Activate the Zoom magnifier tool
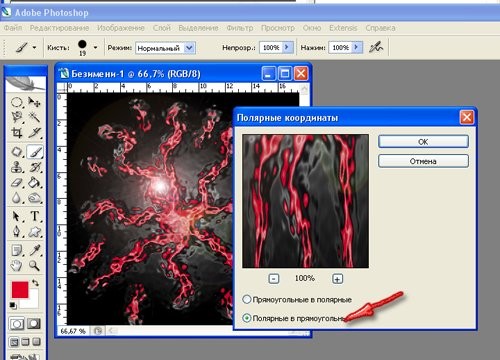Viewport: 500px width, 360px height. 34,265
